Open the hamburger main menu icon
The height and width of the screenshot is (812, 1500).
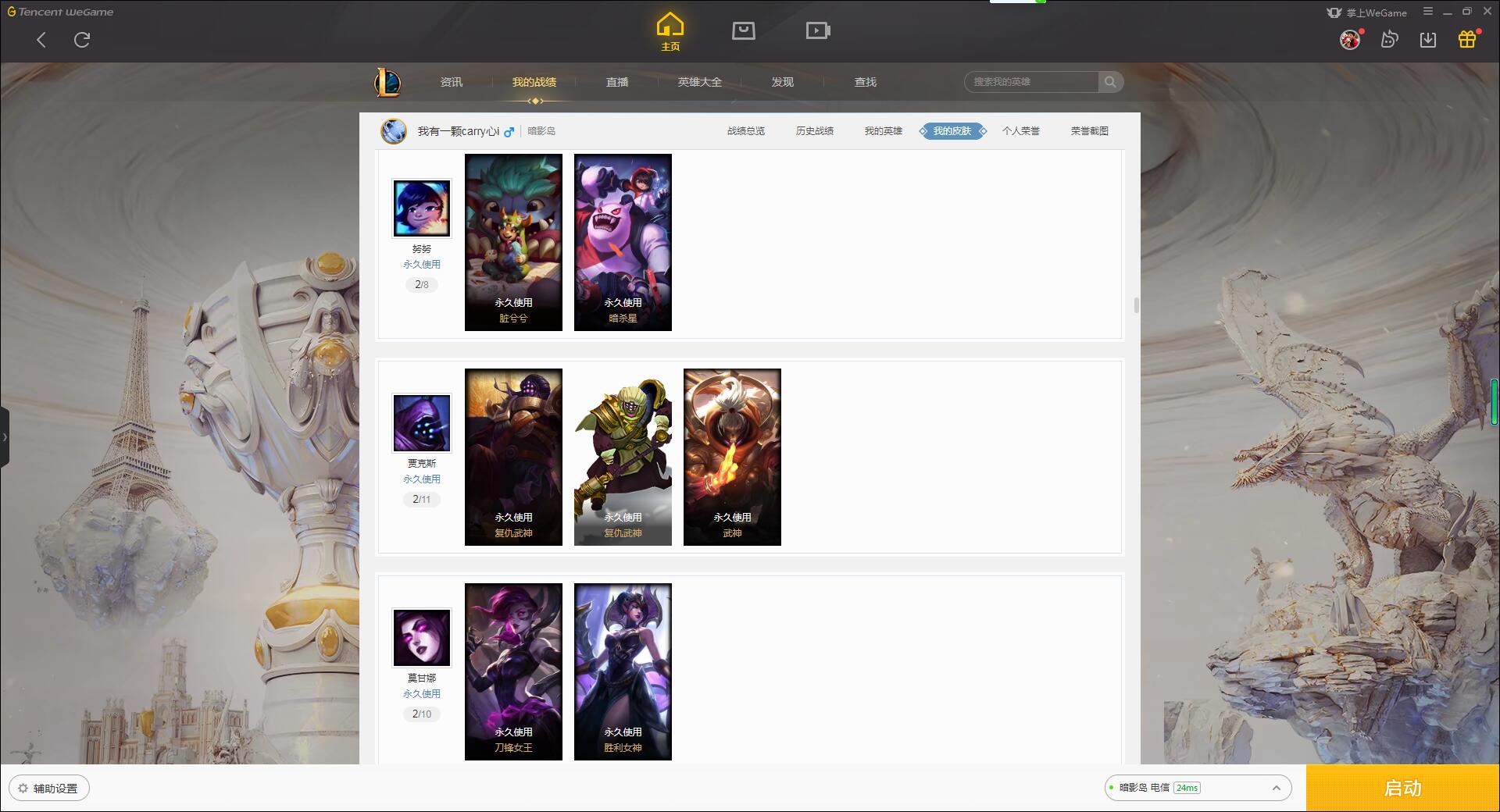1427,12
